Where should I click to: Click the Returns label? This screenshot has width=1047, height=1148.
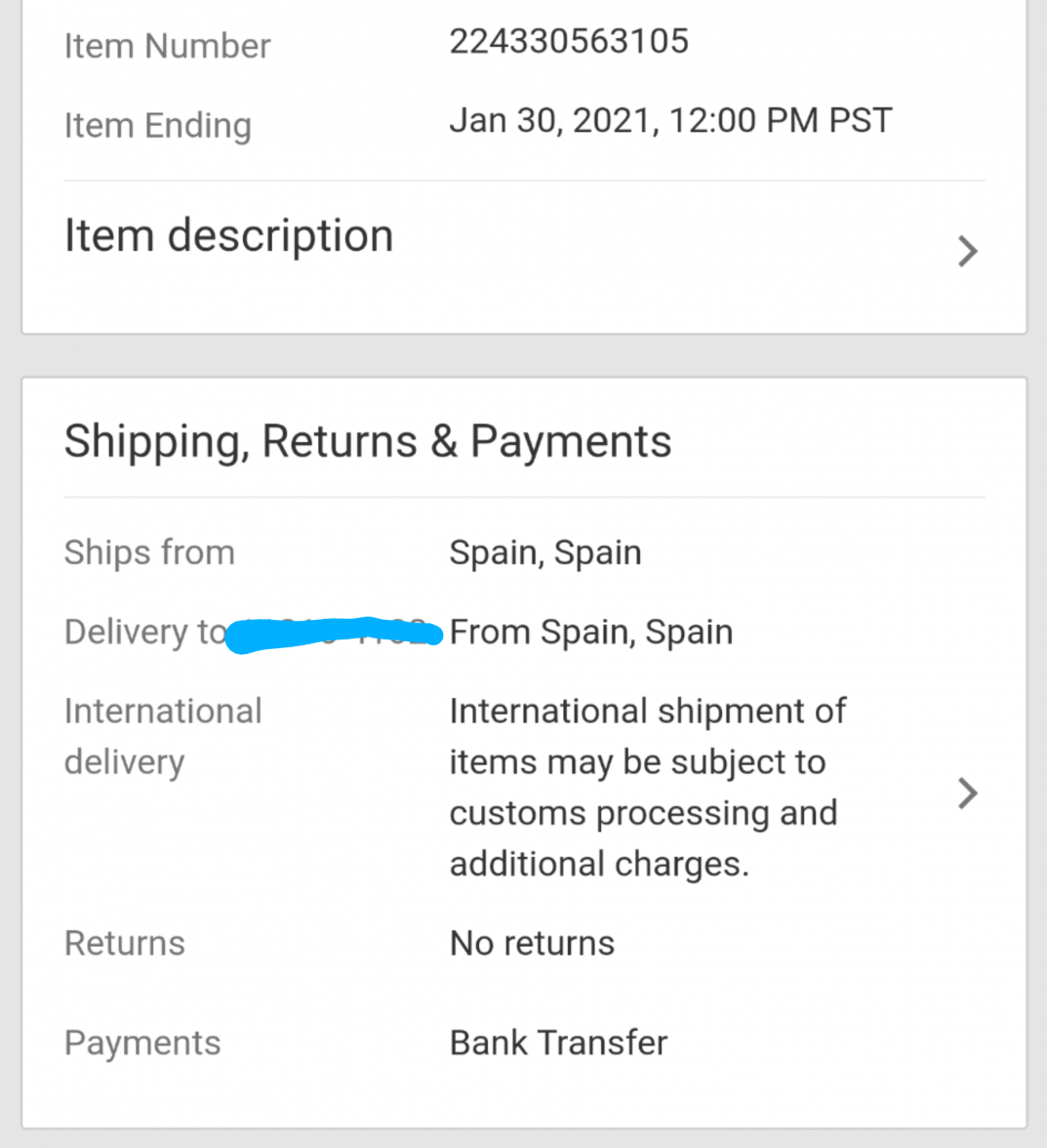(124, 943)
